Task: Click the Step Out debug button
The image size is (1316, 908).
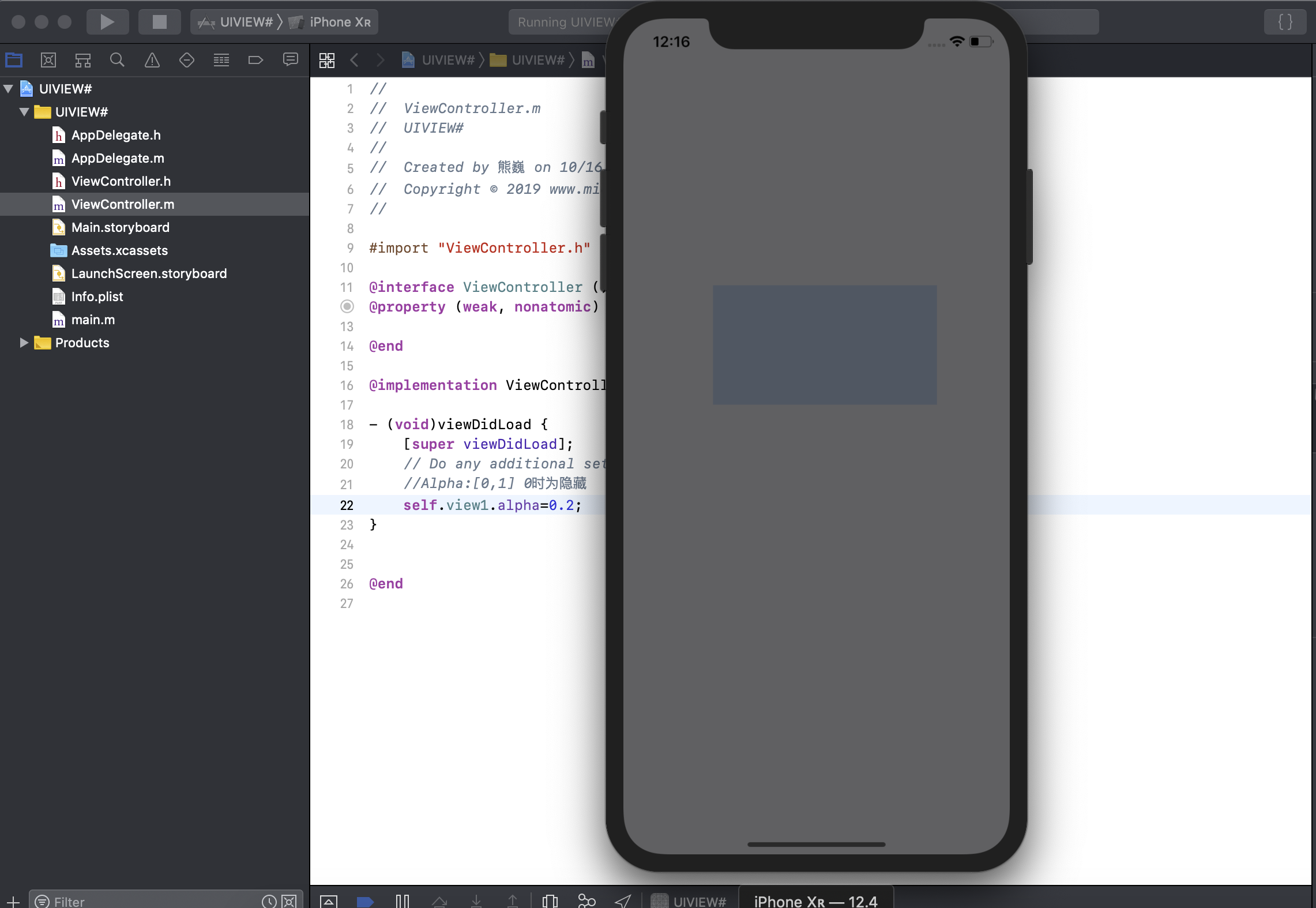Action: point(513,901)
